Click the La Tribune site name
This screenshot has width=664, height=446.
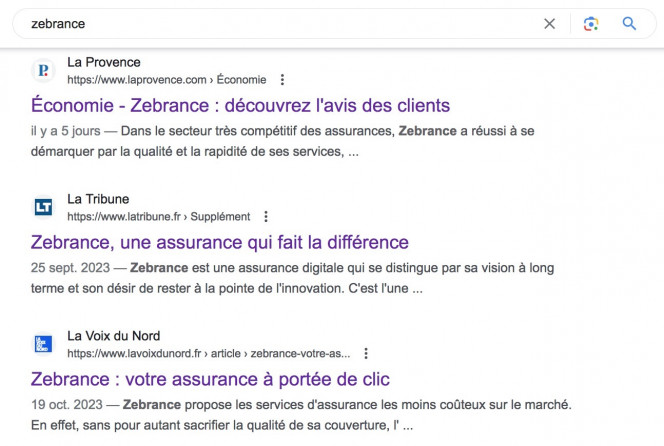pos(98,199)
